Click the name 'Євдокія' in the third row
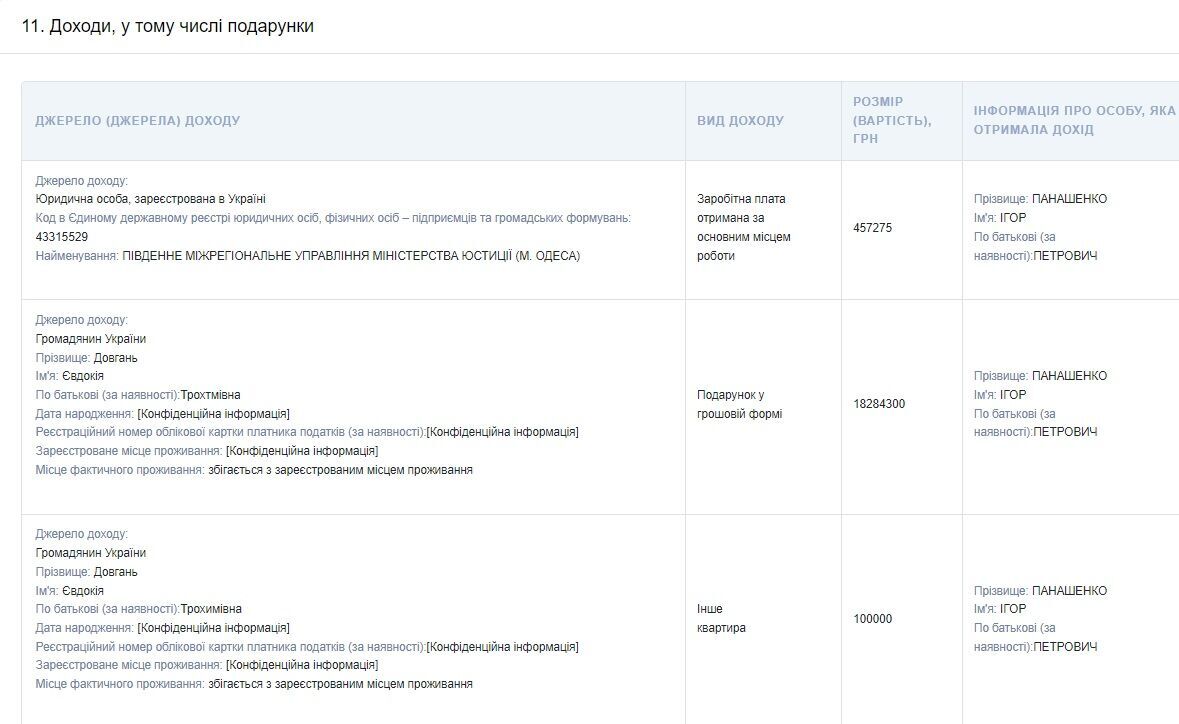 83,591
